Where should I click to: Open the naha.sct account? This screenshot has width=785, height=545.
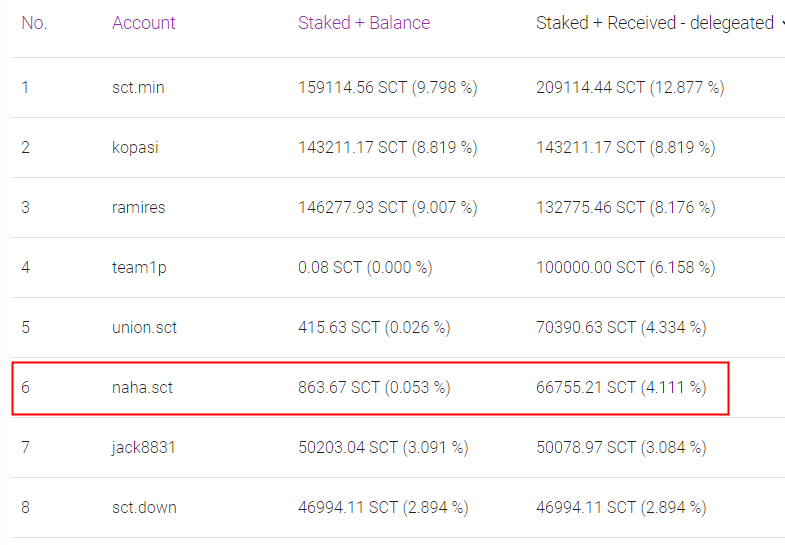142,387
